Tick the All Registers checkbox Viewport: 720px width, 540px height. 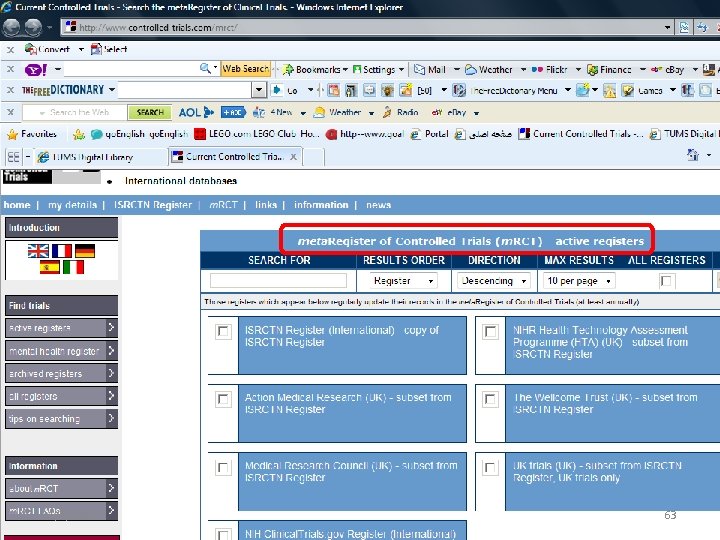tap(666, 281)
